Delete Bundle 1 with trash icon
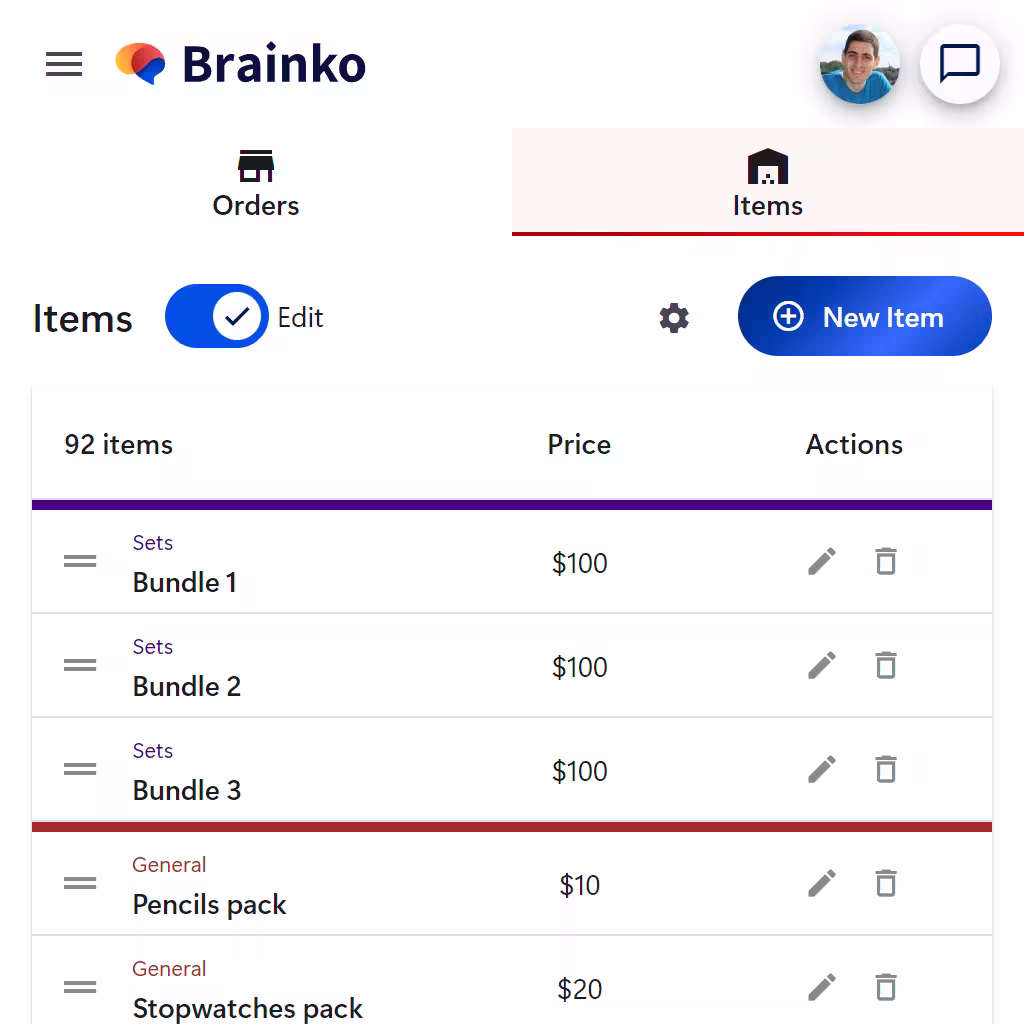 pyautogui.click(x=886, y=562)
